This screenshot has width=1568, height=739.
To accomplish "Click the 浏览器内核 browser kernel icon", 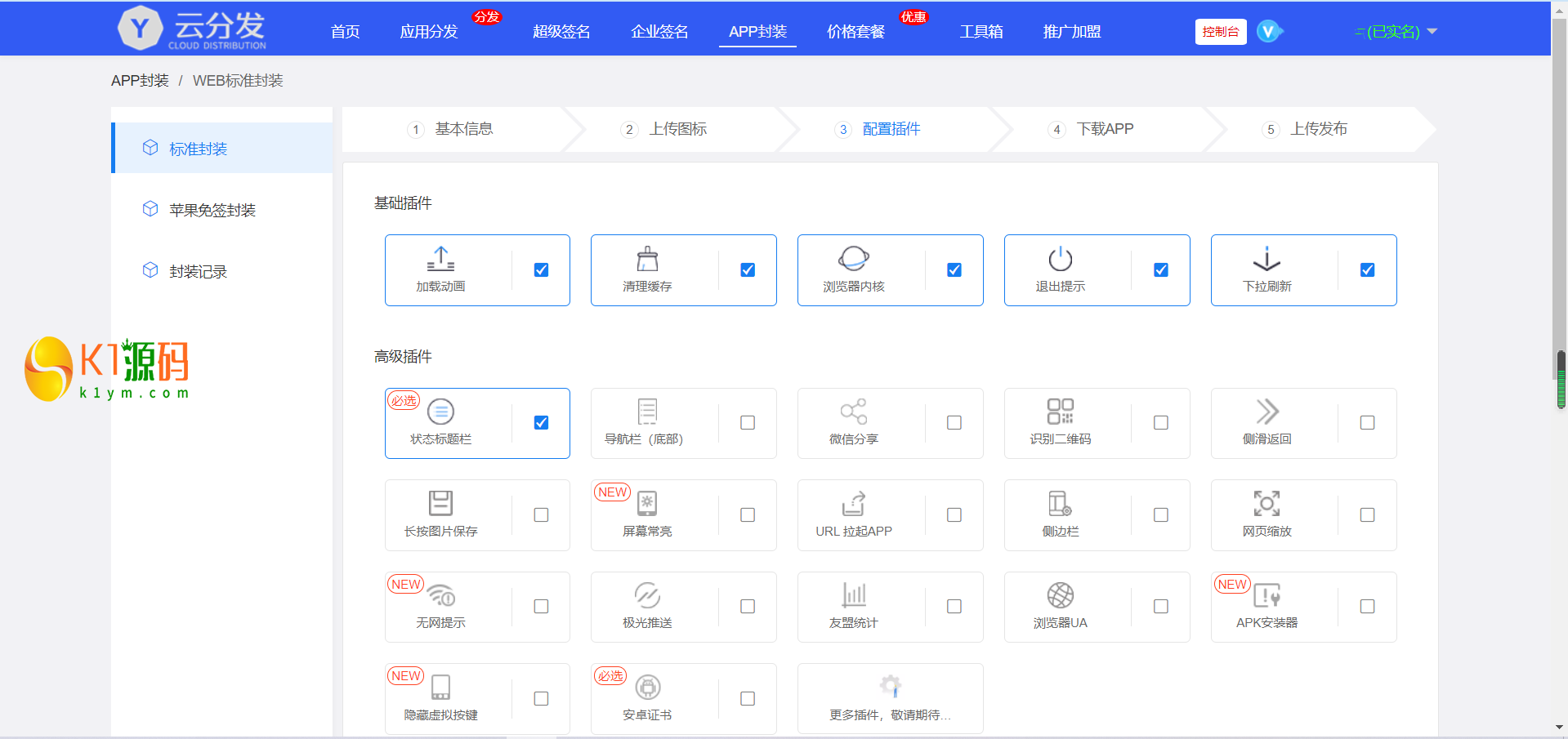I will point(853,259).
